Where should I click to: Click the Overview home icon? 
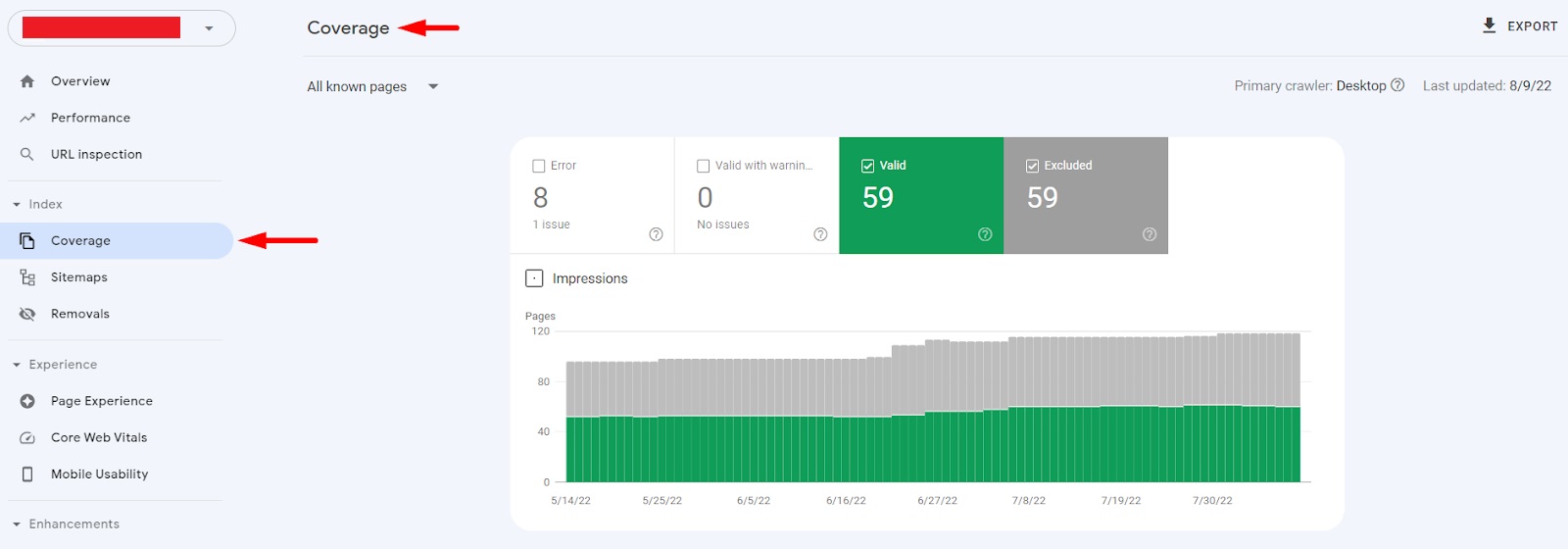coord(27,81)
